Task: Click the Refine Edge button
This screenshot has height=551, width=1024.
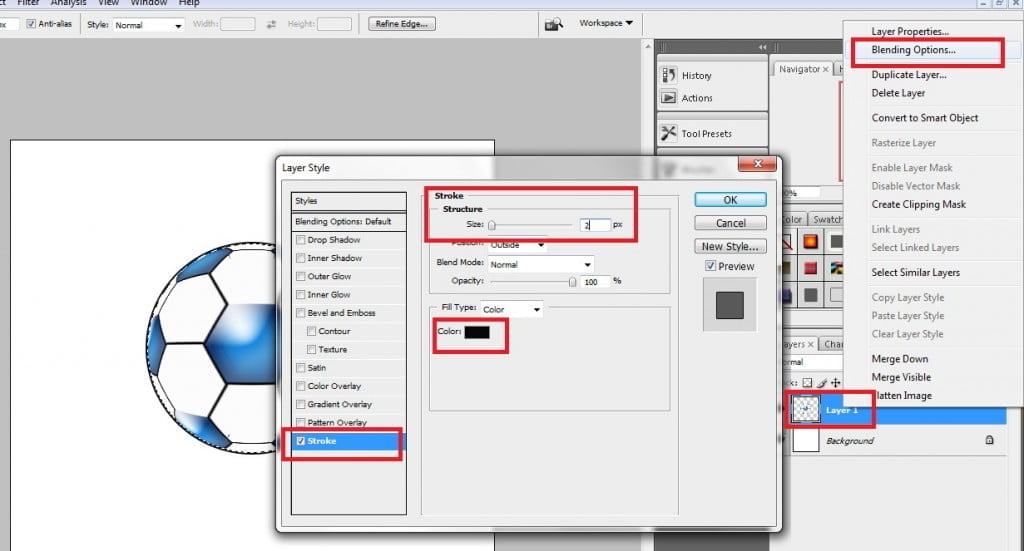Action: click(402, 24)
